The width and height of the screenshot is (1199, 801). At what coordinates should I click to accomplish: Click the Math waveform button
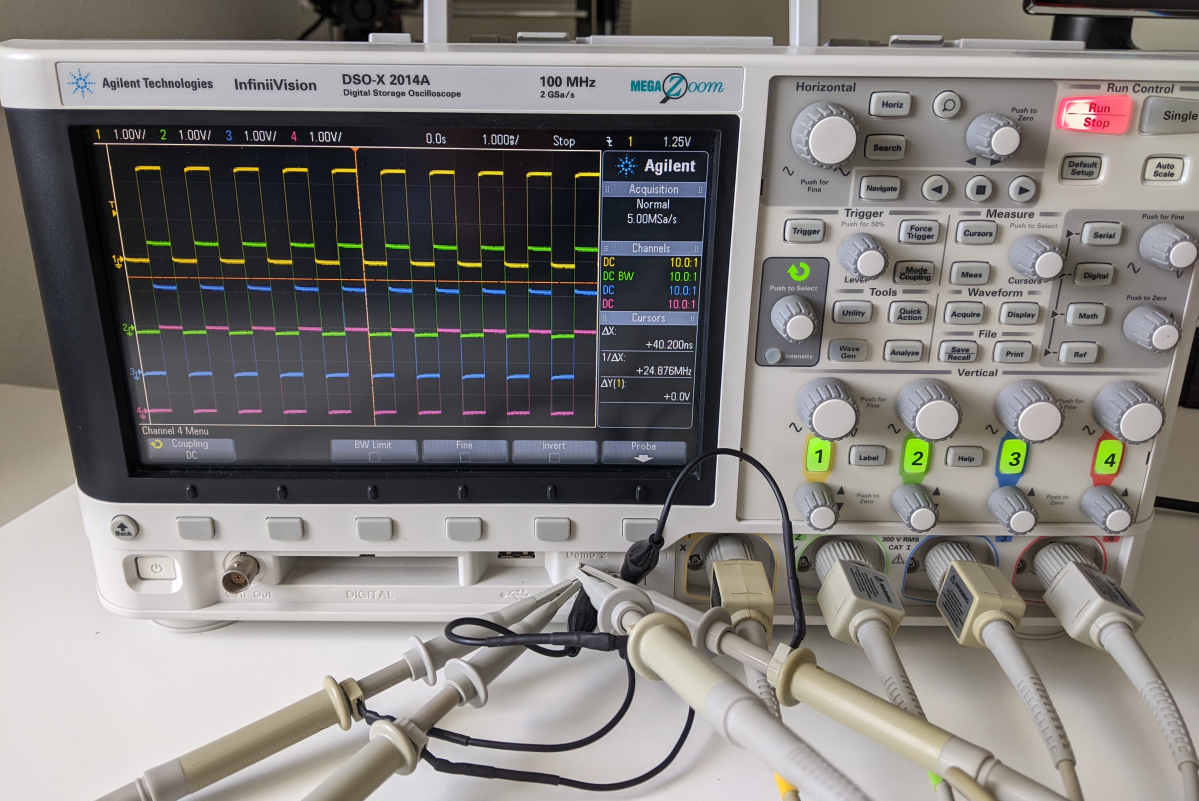click(x=1087, y=315)
